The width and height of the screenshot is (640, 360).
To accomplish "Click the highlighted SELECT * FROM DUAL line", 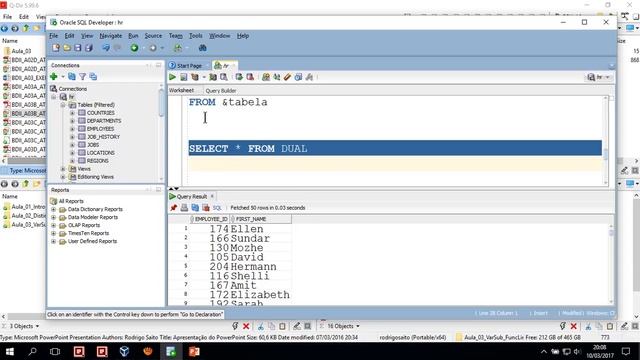I will click(395, 148).
